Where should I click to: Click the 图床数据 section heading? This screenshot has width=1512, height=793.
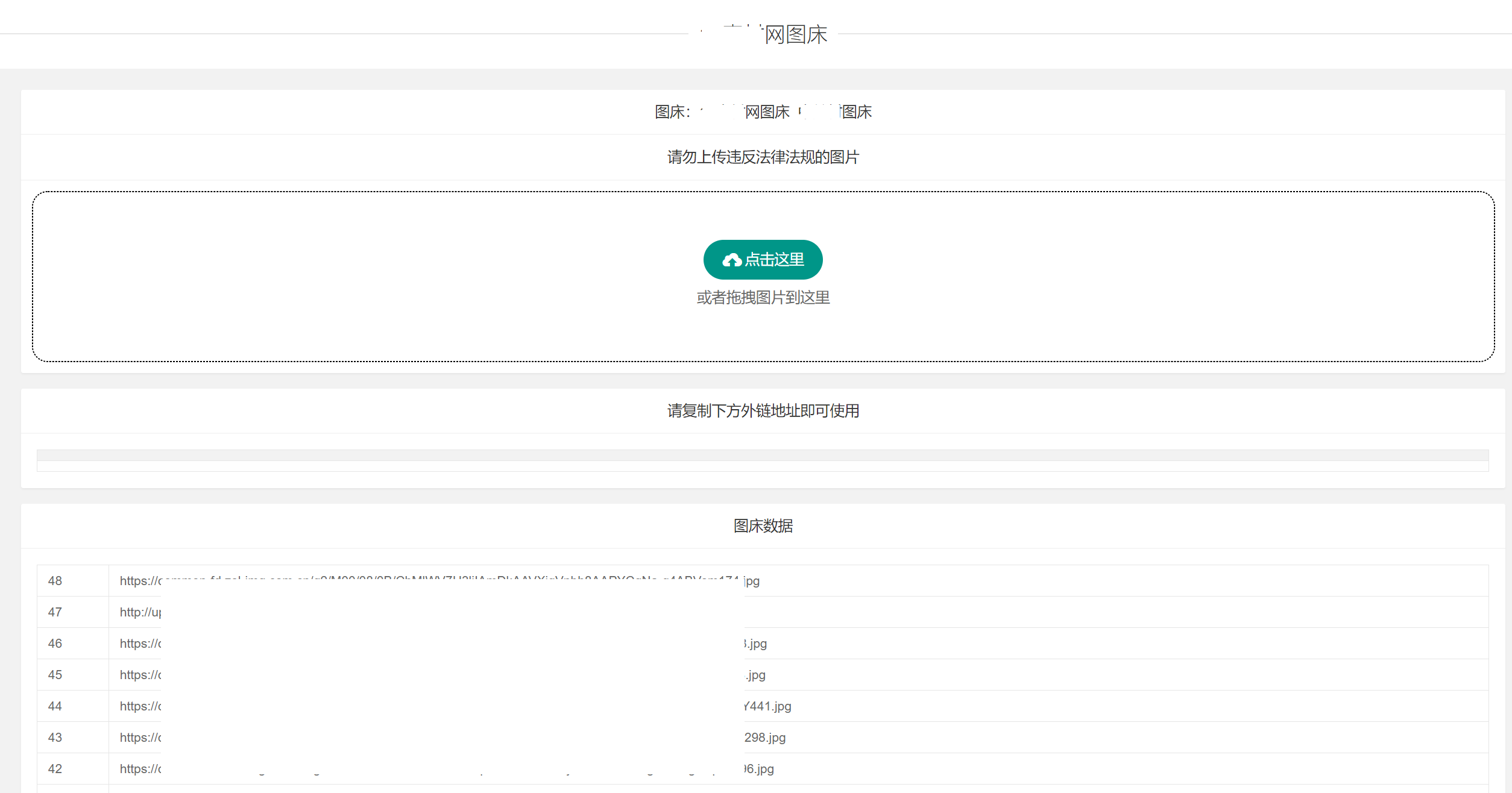pos(763,525)
